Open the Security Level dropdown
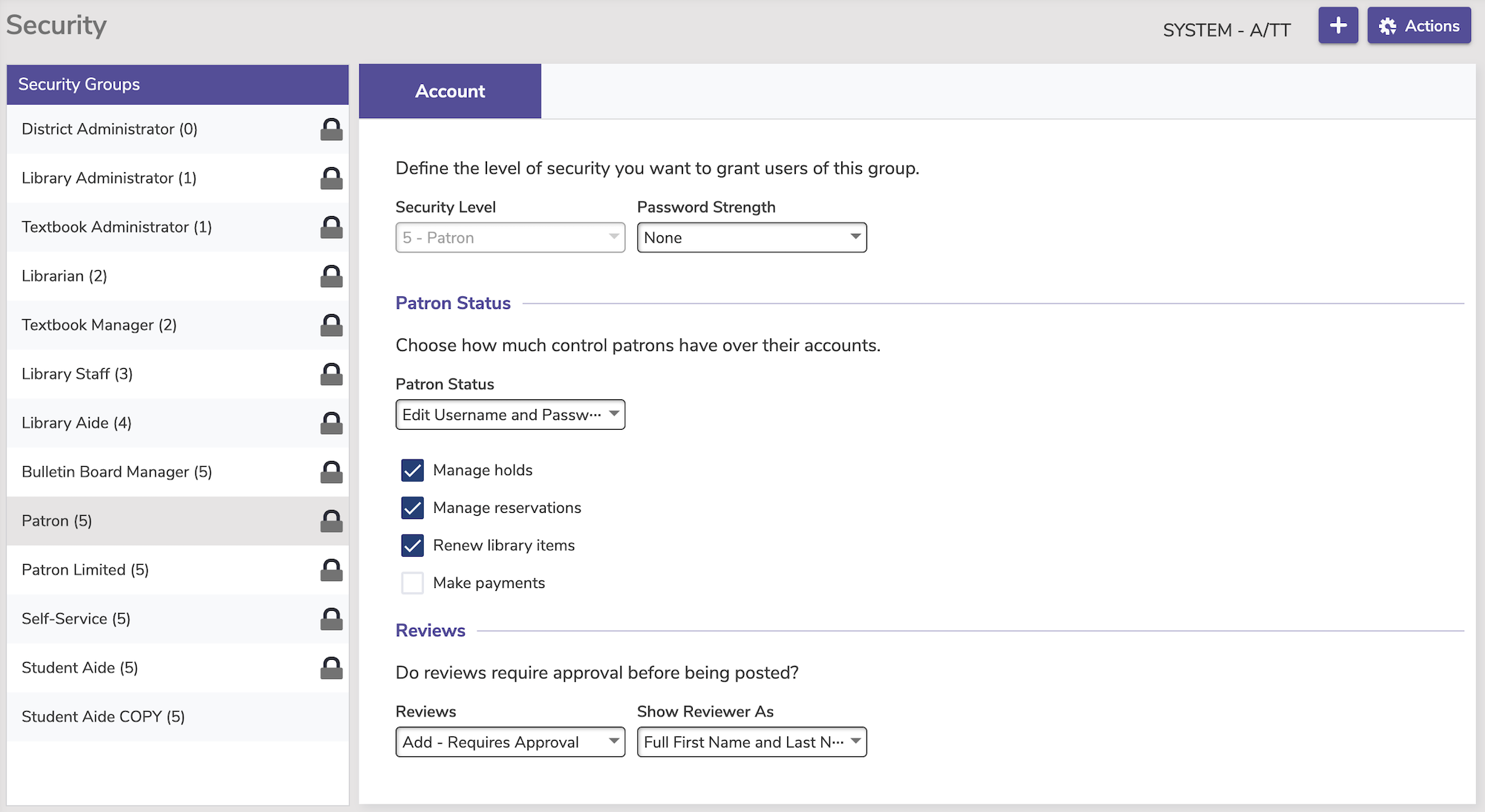 pyautogui.click(x=510, y=238)
